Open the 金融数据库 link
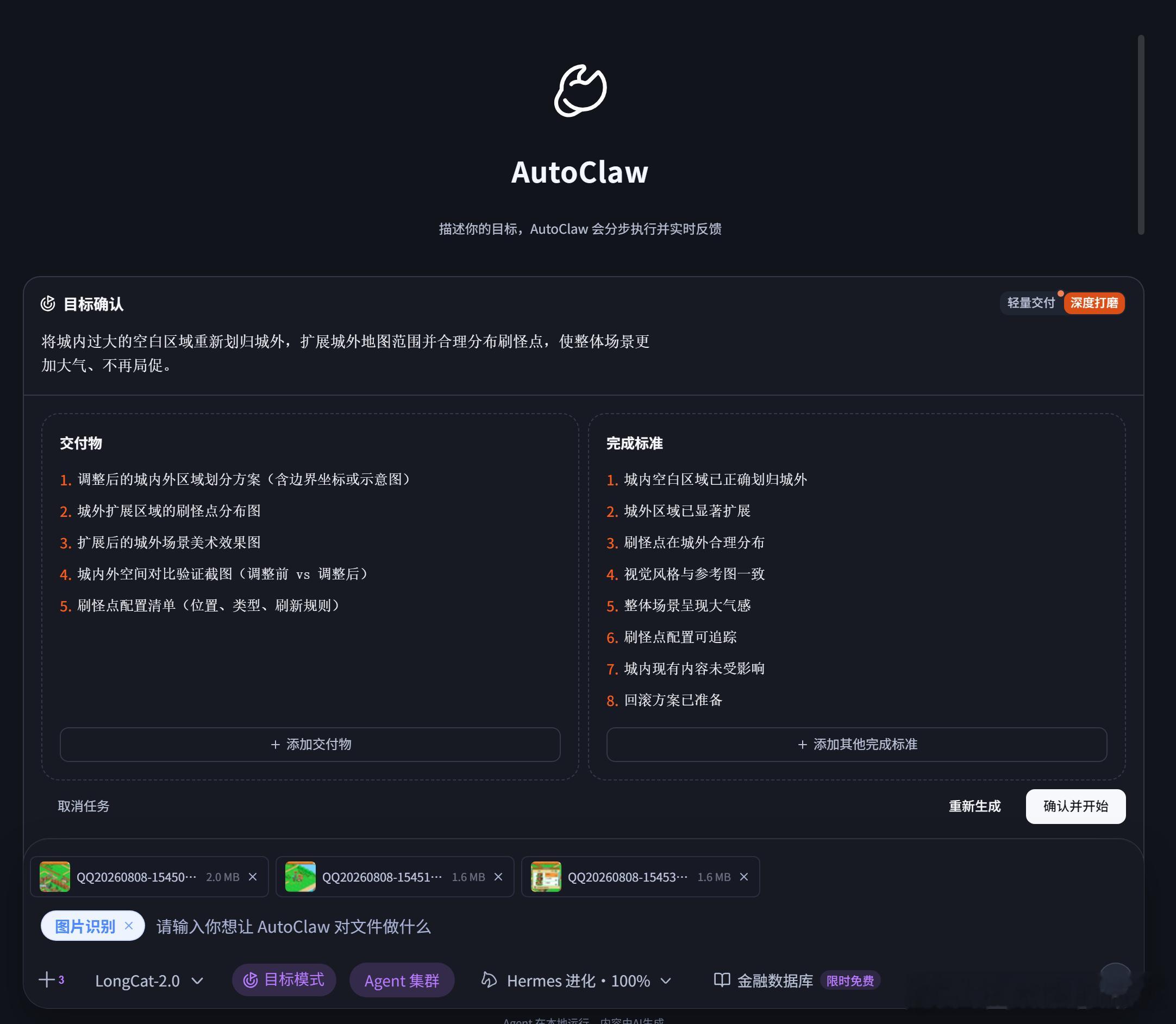 (775, 981)
